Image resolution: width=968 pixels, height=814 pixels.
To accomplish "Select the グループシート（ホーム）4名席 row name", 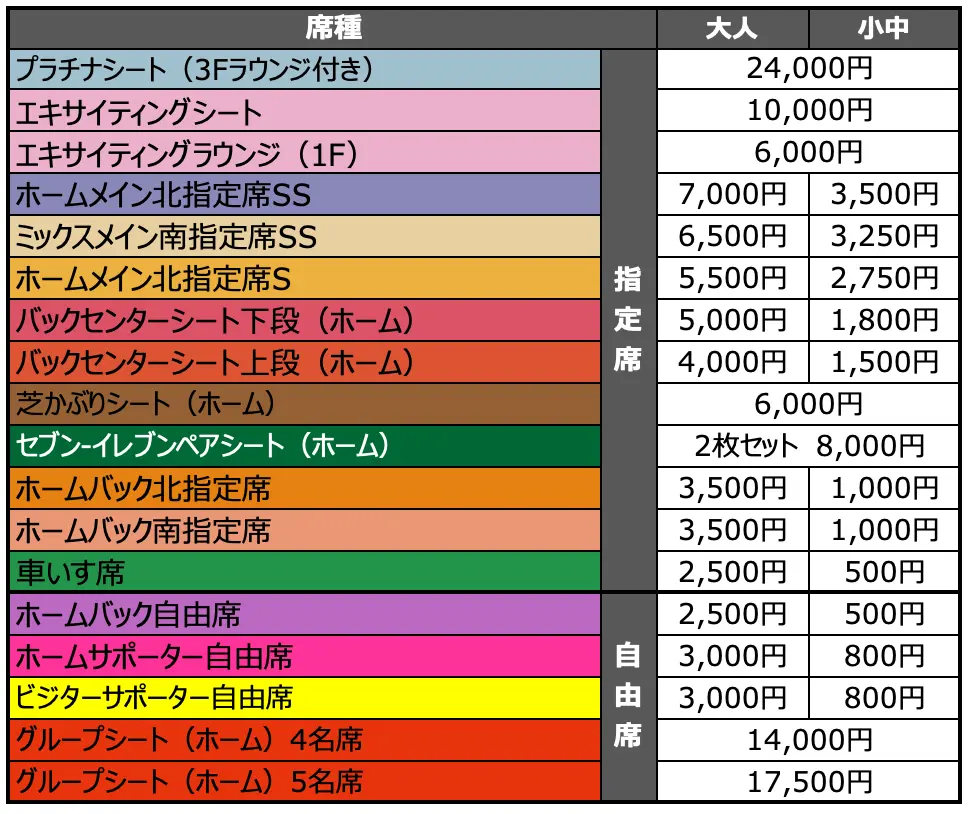I will coord(305,740).
